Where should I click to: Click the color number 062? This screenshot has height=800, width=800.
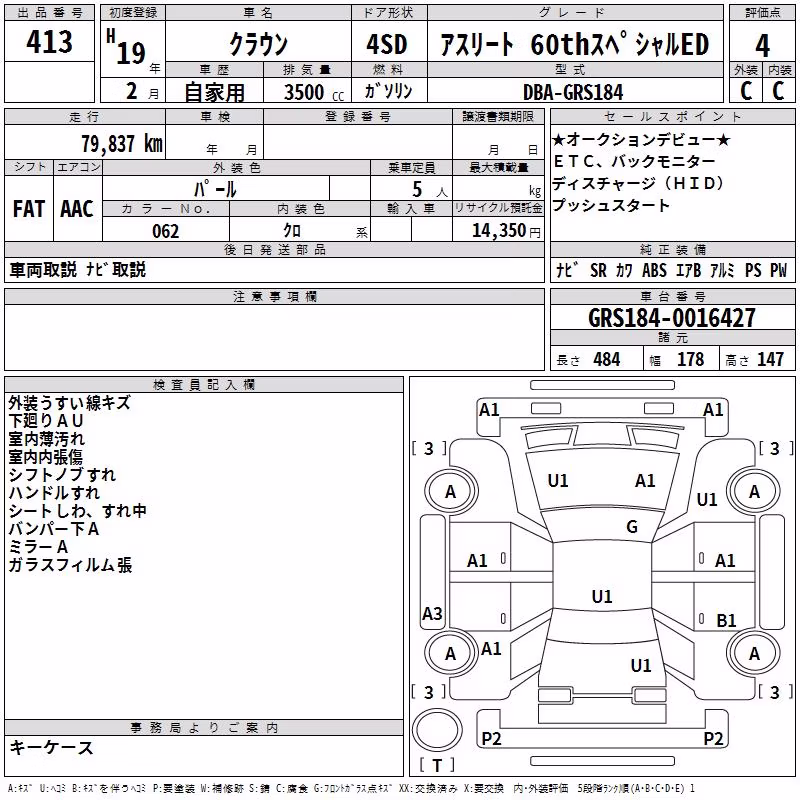[x=166, y=231]
